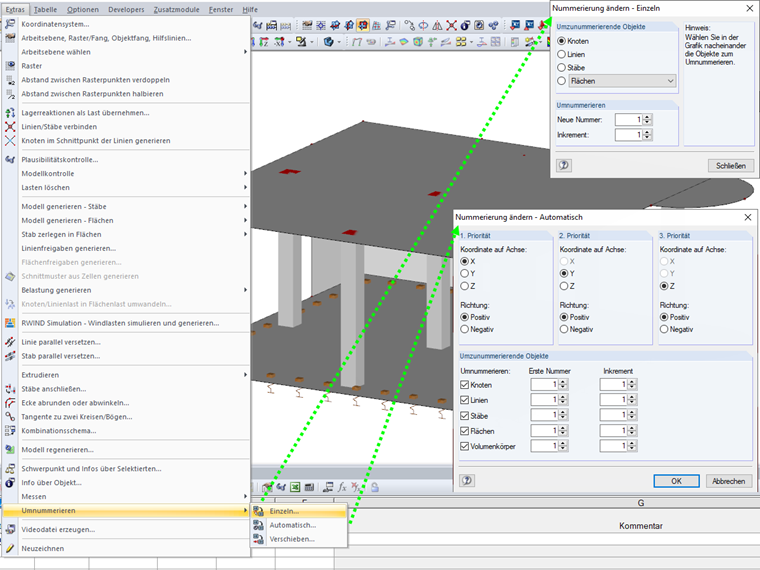Screen dimensions: 760x570
Task: Click the help icon in Automatisch dialog
Action: click(467, 480)
